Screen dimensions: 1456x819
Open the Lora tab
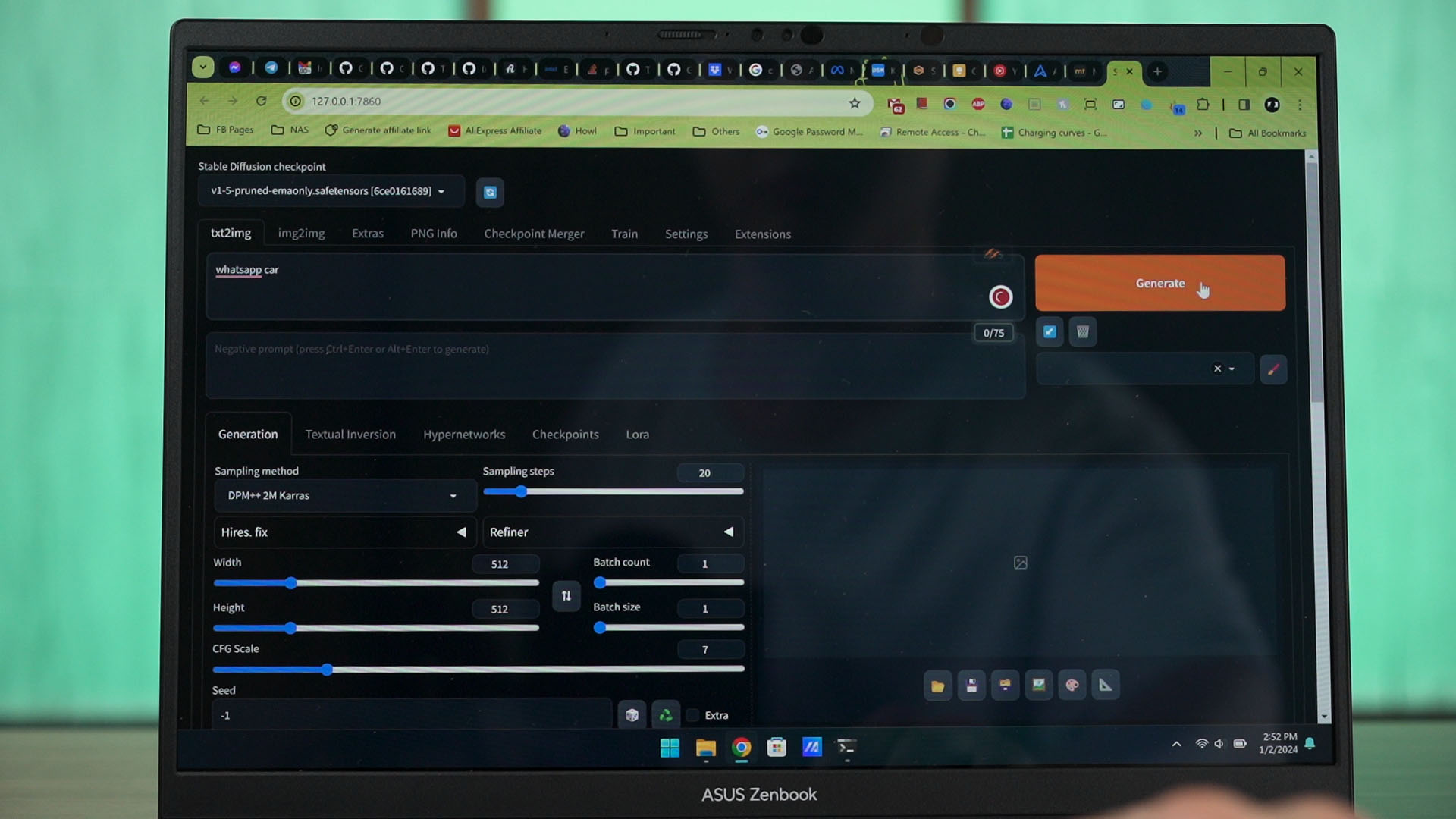pyautogui.click(x=637, y=435)
